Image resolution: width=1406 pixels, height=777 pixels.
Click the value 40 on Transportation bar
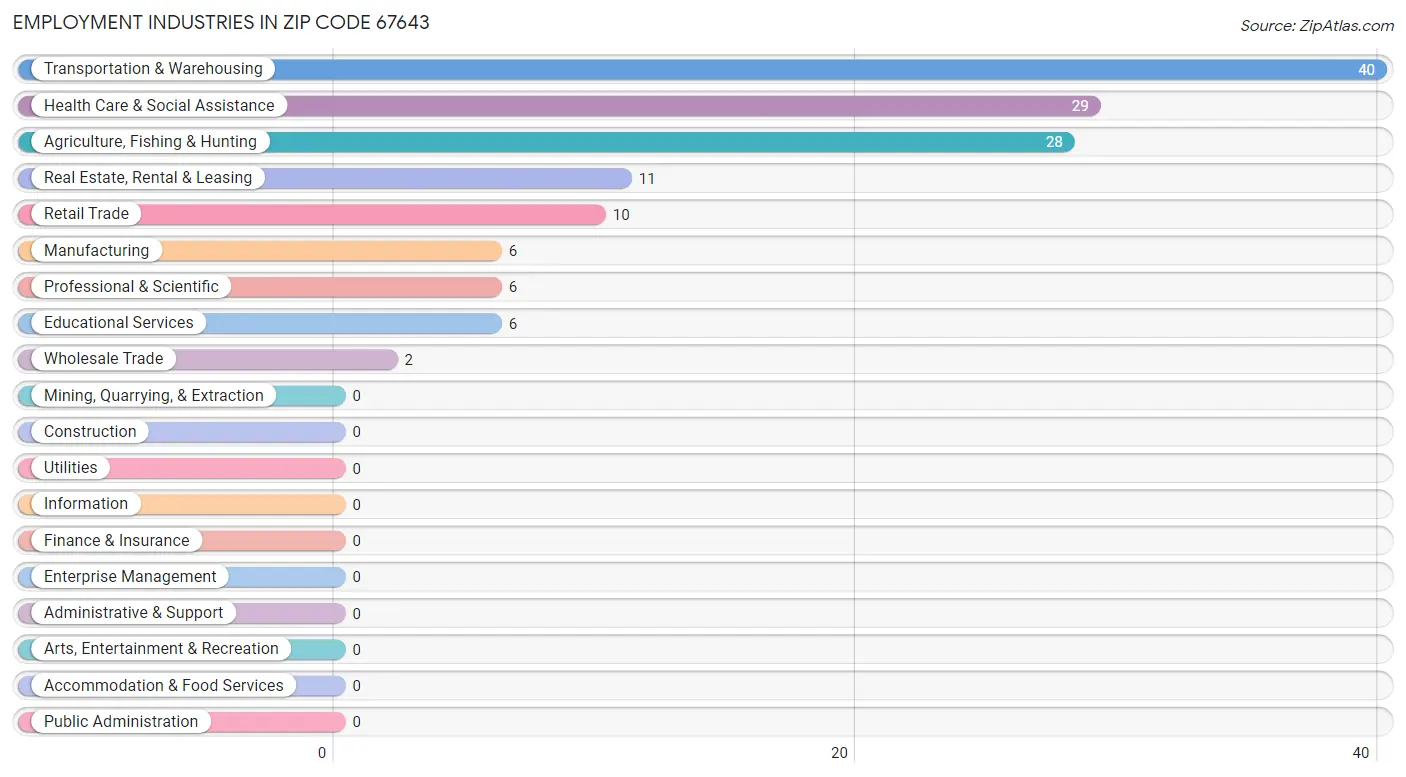[1366, 70]
